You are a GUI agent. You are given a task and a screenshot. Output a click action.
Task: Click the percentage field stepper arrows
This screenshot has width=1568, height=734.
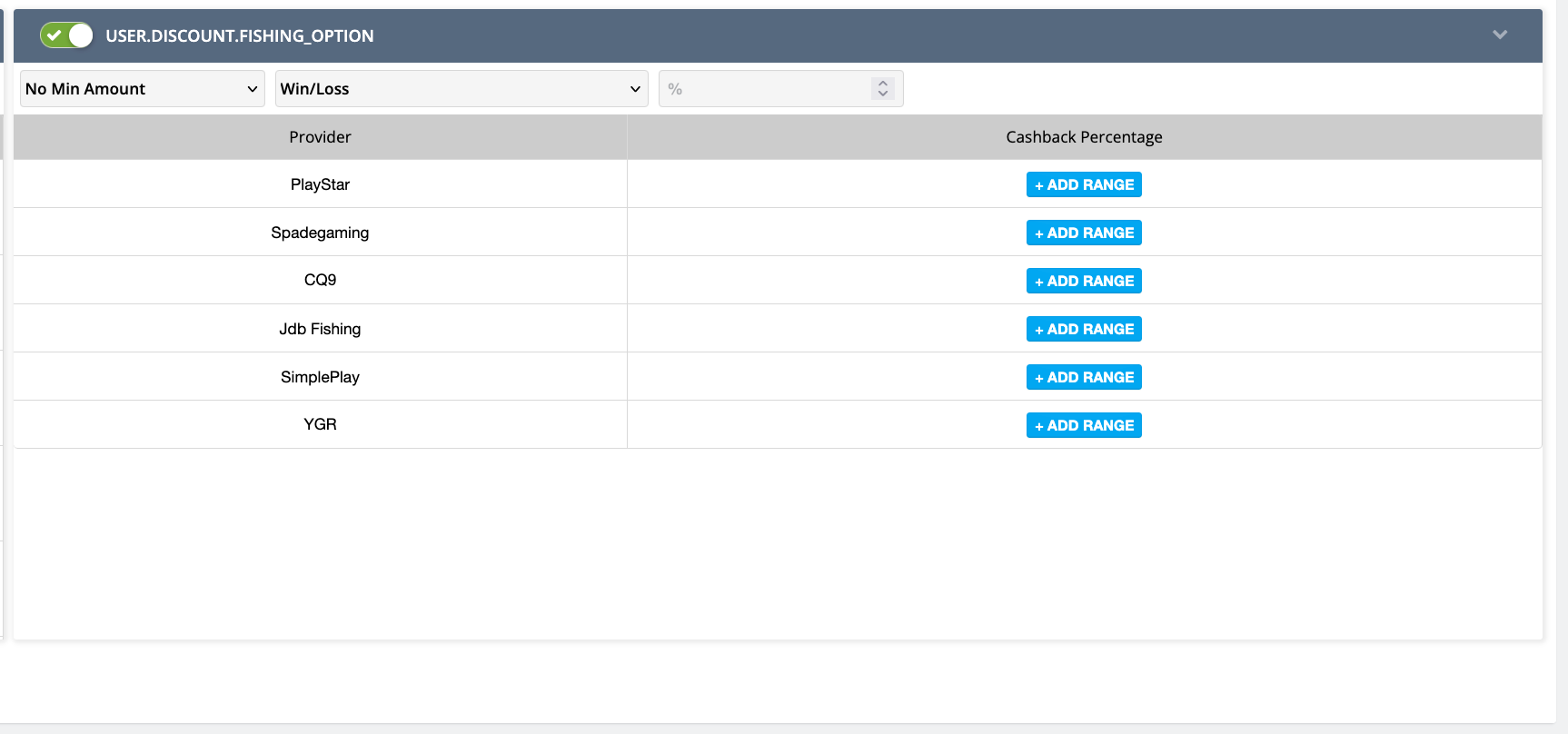point(883,89)
